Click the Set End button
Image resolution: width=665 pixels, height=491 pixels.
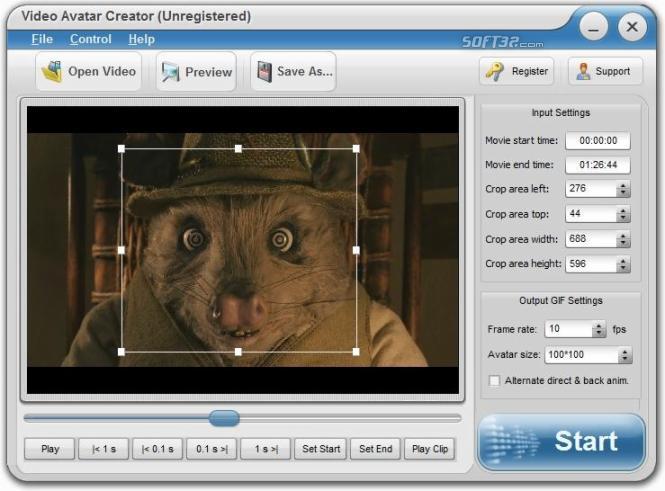[375, 449]
